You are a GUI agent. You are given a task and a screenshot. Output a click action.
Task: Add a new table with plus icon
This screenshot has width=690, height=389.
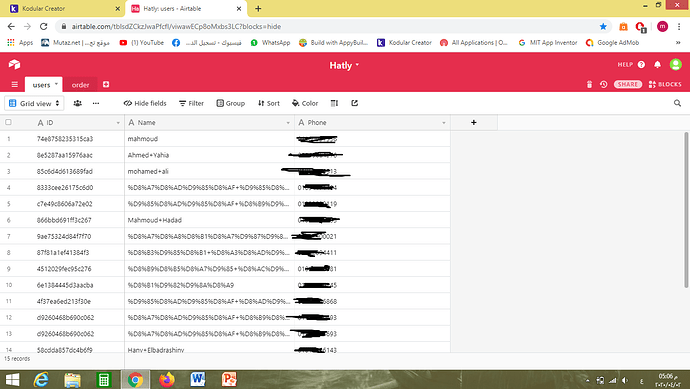tap(106, 84)
